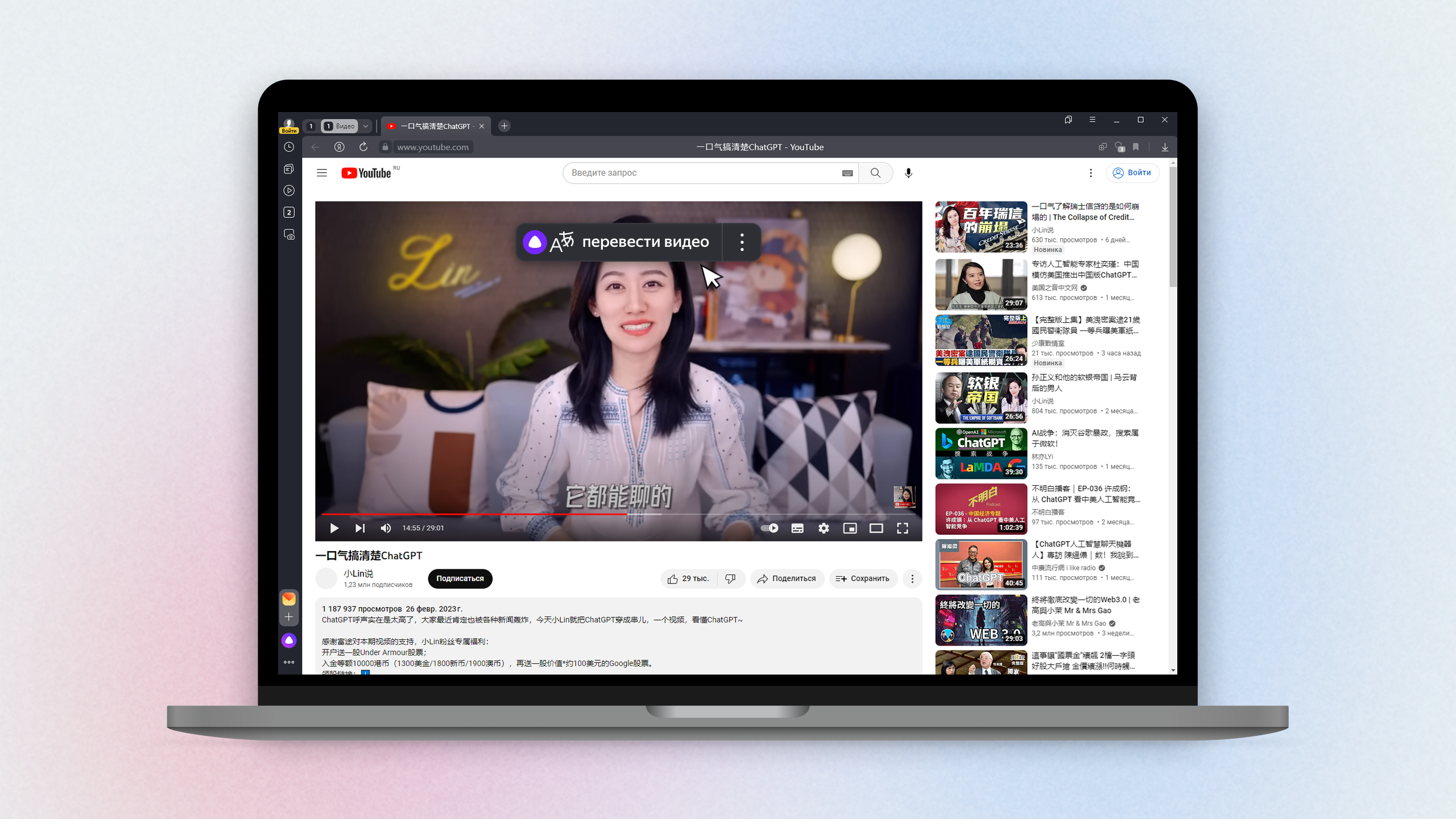This screenshot has width=1456, height=819.
Task: Click the Alice assistant icon in sidebar
Action: [289, 640]
